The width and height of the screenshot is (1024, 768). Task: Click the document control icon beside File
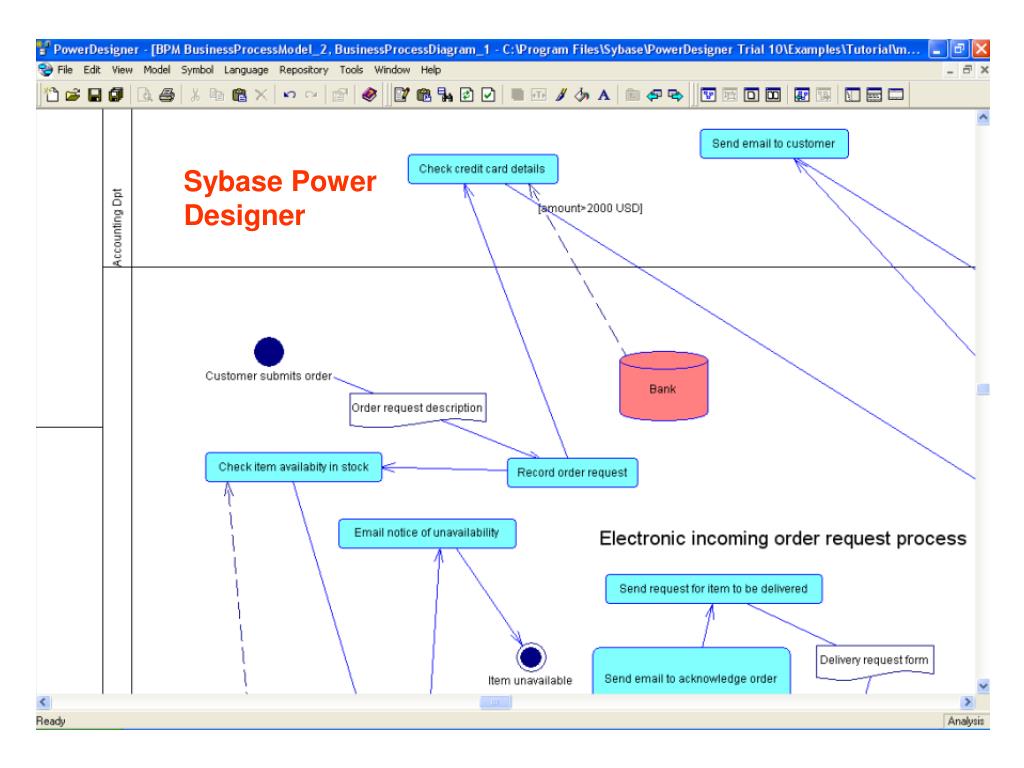pyautogui.click(x=45, y=70)
